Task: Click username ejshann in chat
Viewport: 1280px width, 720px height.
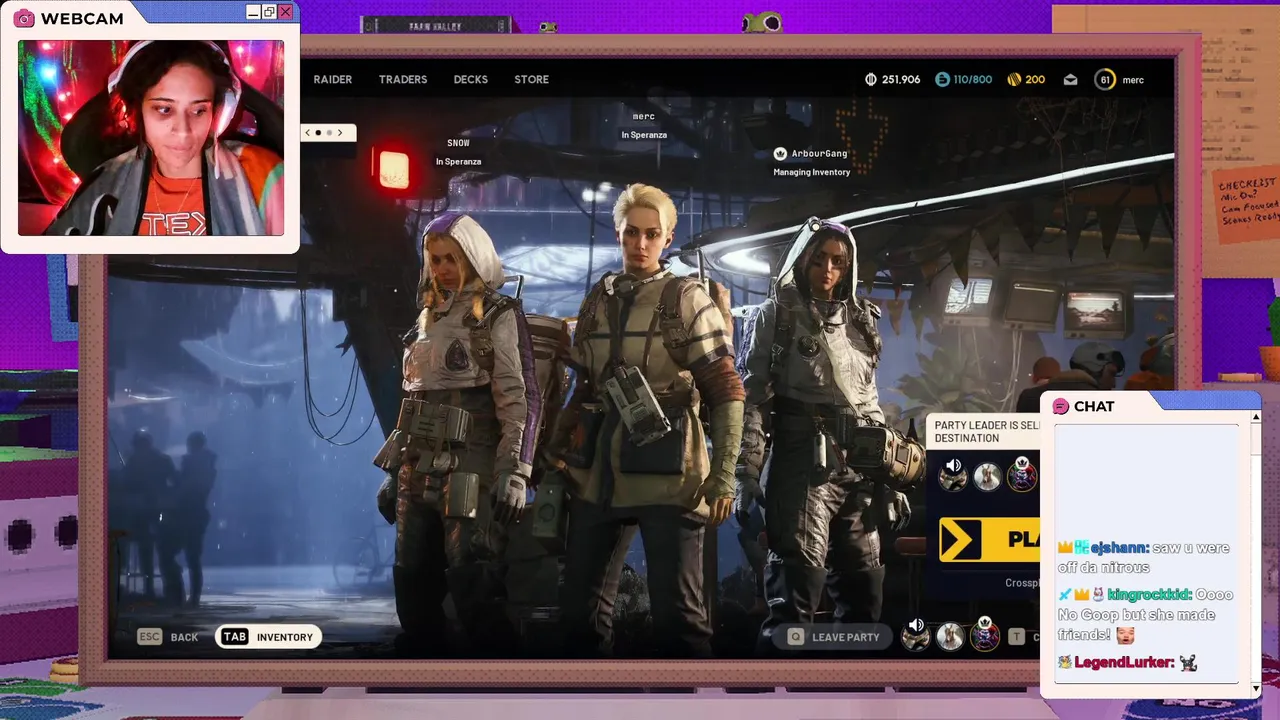Action: tap(1119, 548)
